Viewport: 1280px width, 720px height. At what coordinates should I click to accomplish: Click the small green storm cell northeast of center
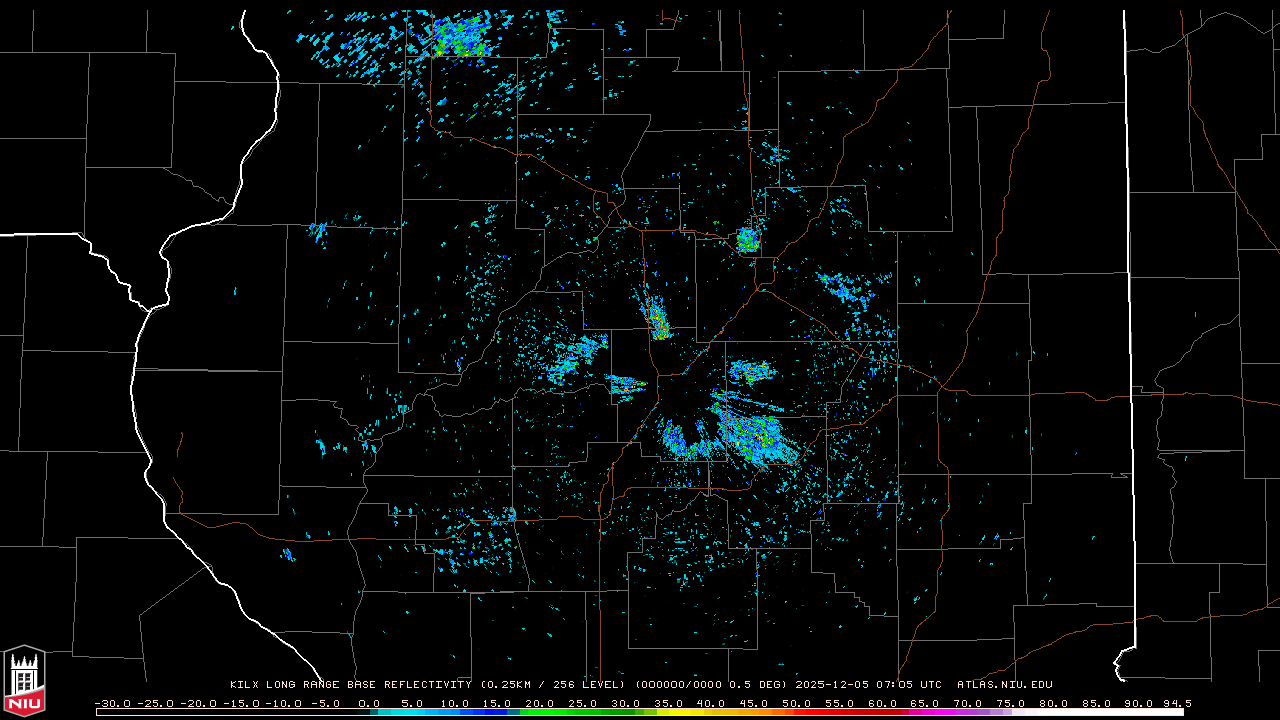[x=747, y=240]
